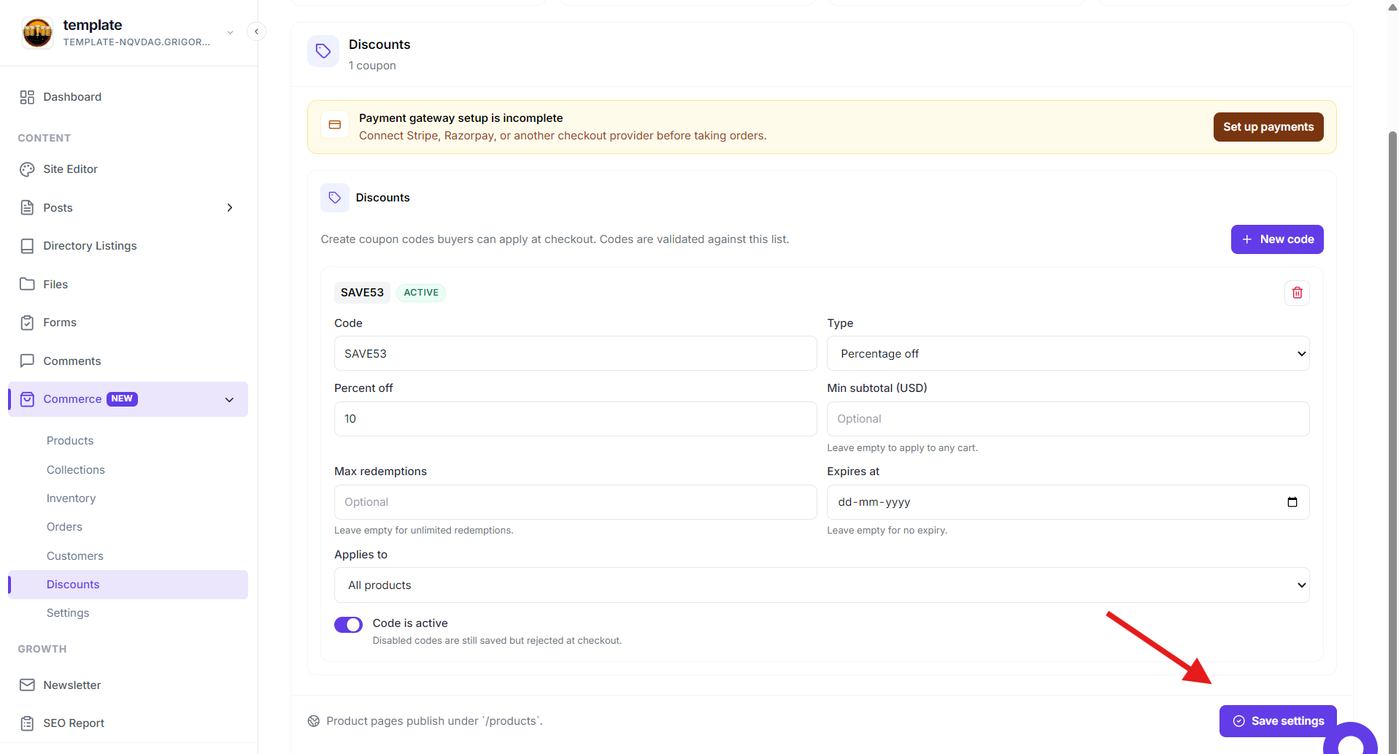Open the Type dropdown showing Percentage off

pyautogui.click(x=1068, y=354)
